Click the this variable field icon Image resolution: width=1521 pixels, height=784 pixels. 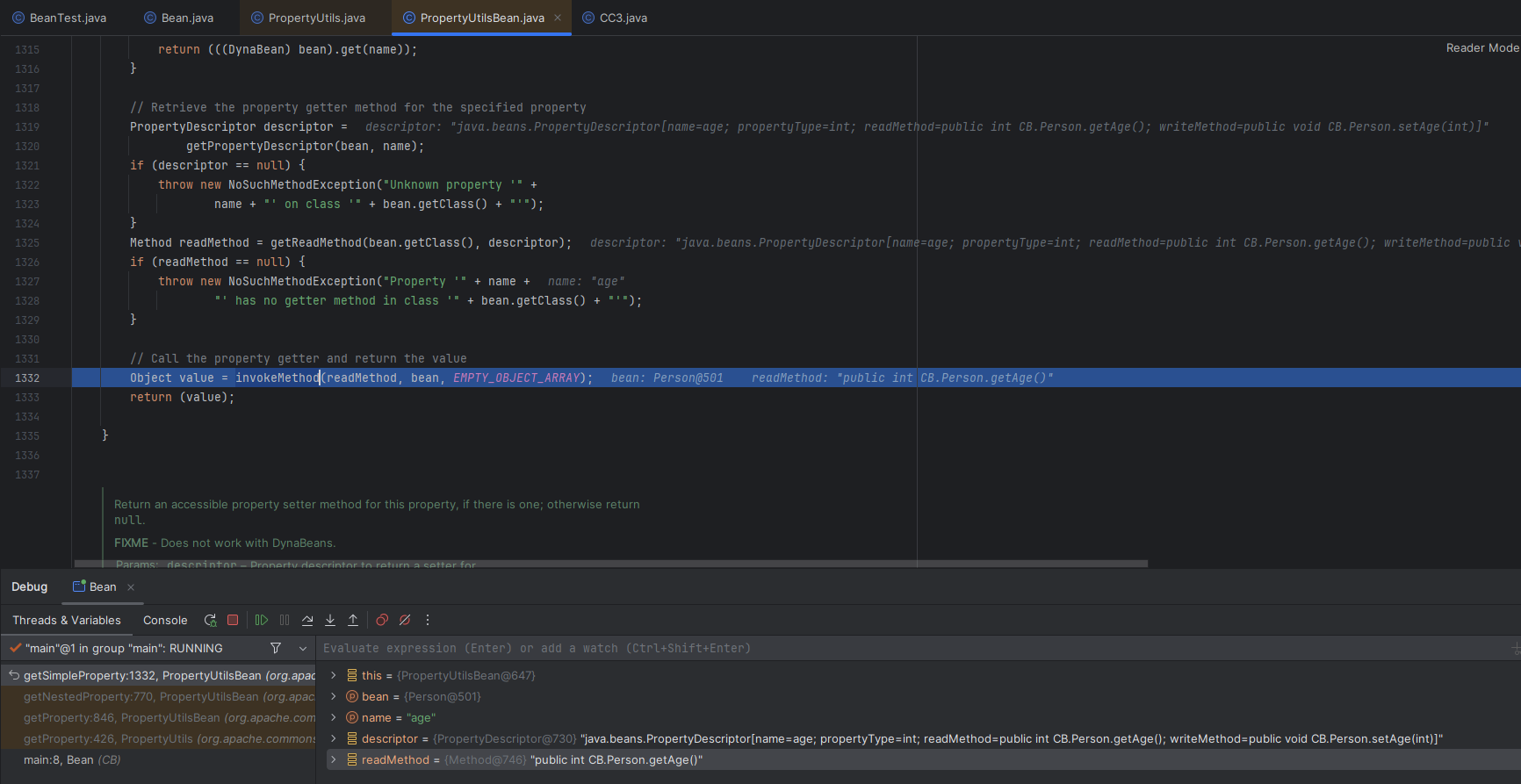pos(352,675)
